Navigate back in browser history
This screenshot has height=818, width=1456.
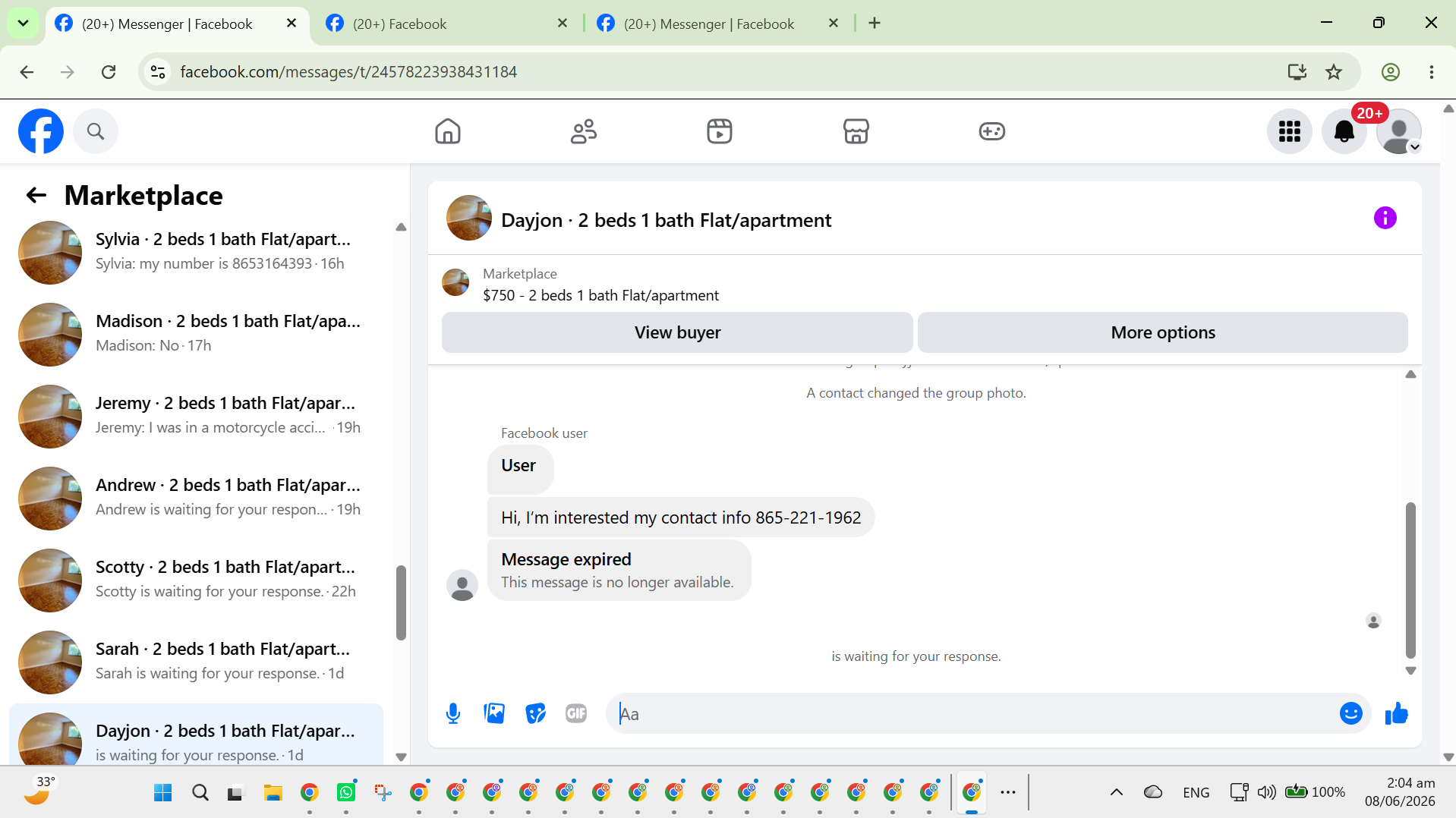point(27,72)
